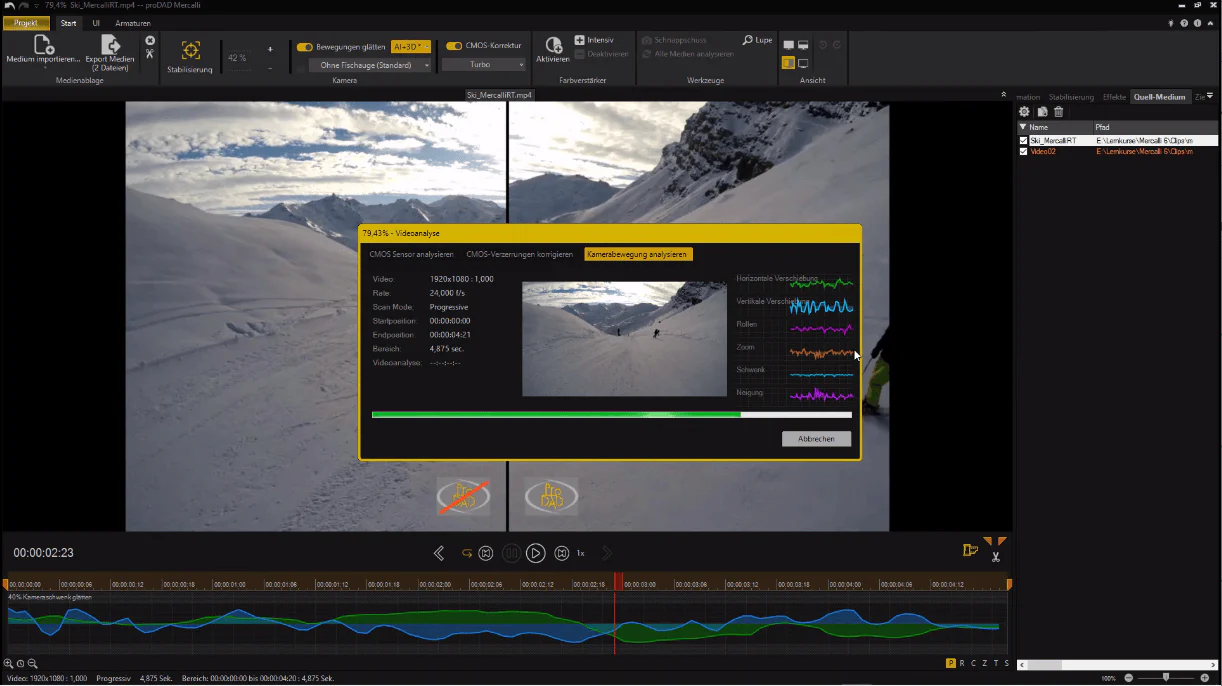Activate the Stabilisierung target icon
The height and width of the screenshot is (686, 1222).
pos(190,51)
